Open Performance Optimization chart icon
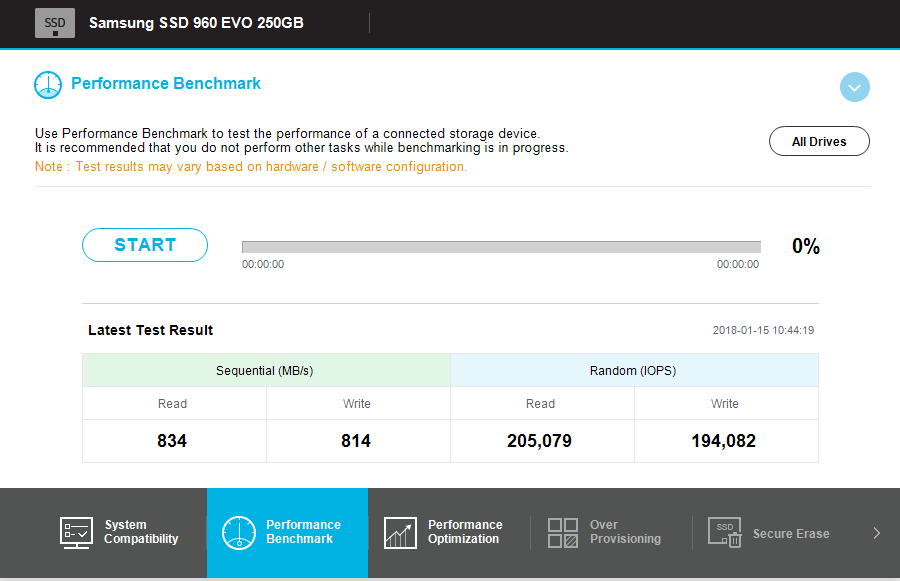This screenshot has height=581, width=900. click(x=401, y=533)
